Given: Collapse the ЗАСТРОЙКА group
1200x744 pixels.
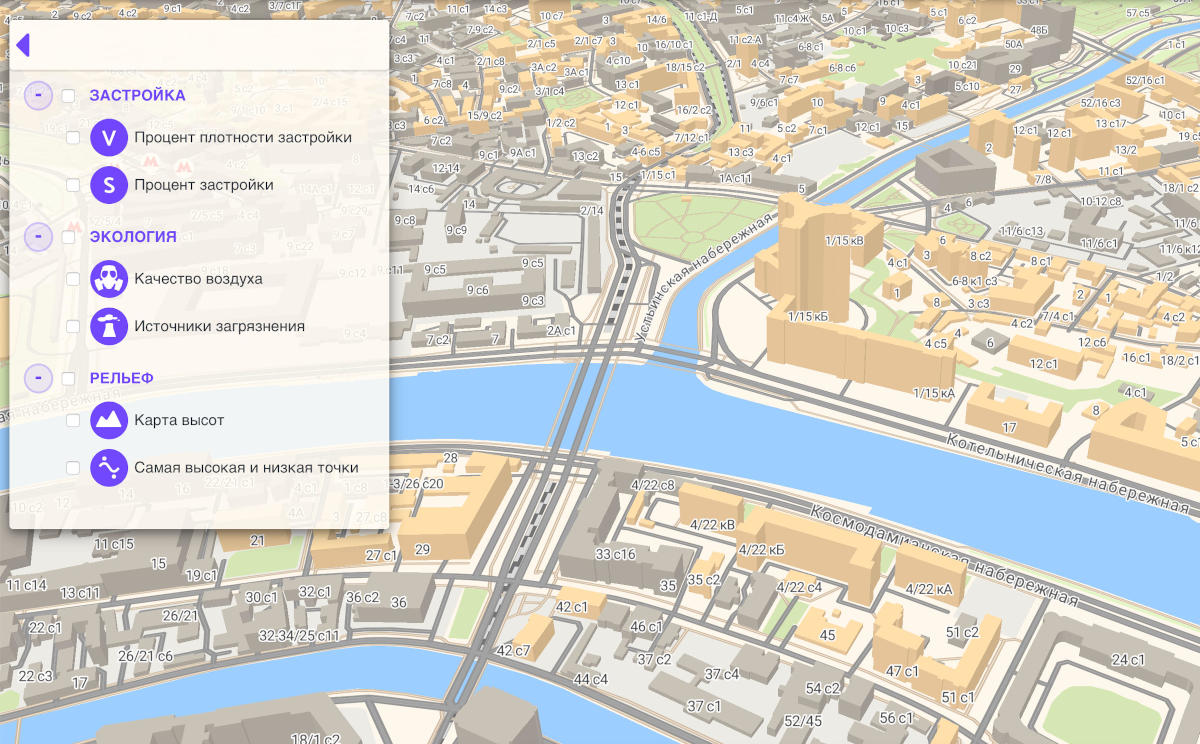Looking at the screenshot, I should click(x=38, y=96).
